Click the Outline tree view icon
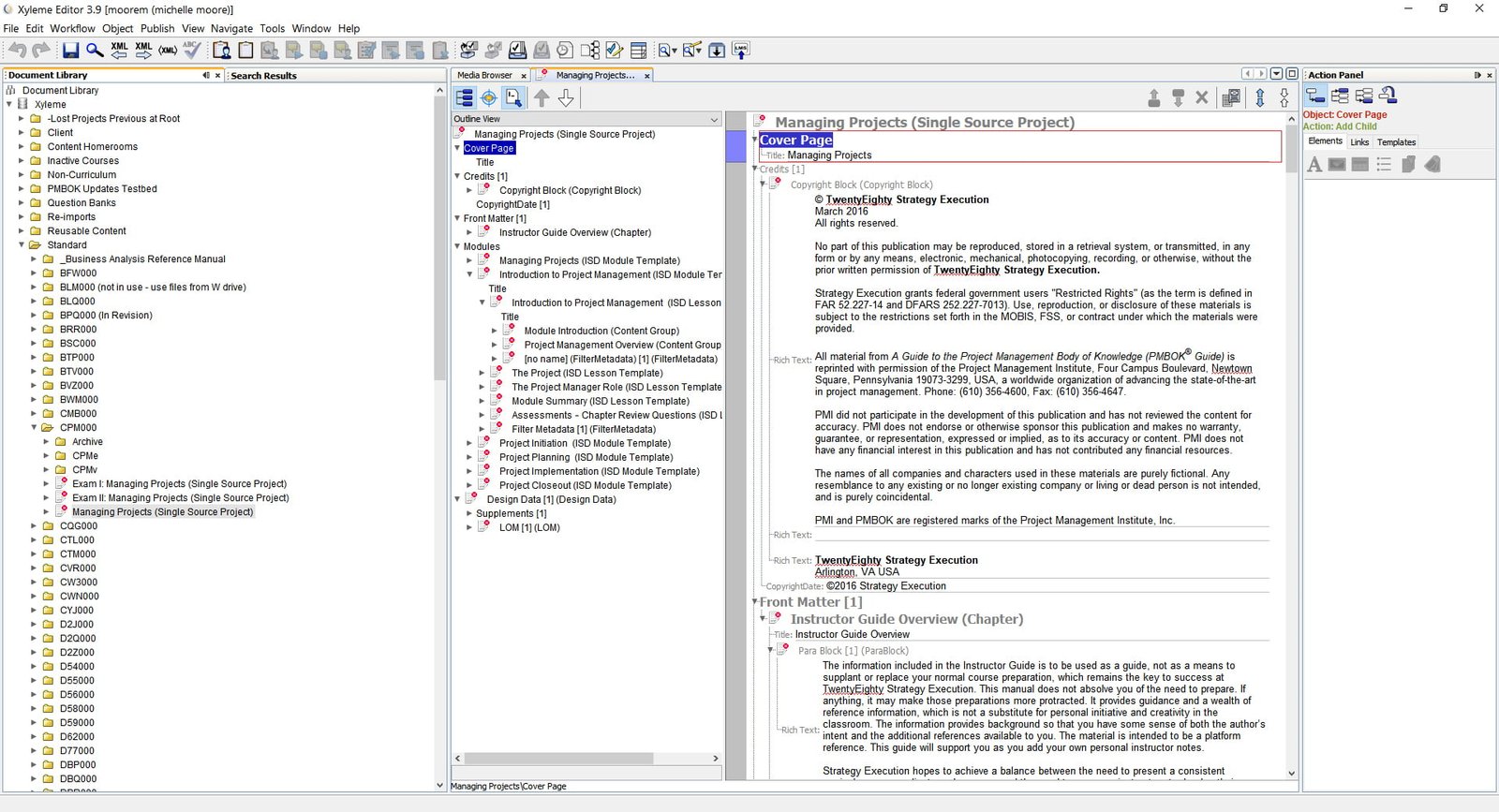The width and height of the screenshot is (1499, 812). pyautogui.click(x=465, y=97)
